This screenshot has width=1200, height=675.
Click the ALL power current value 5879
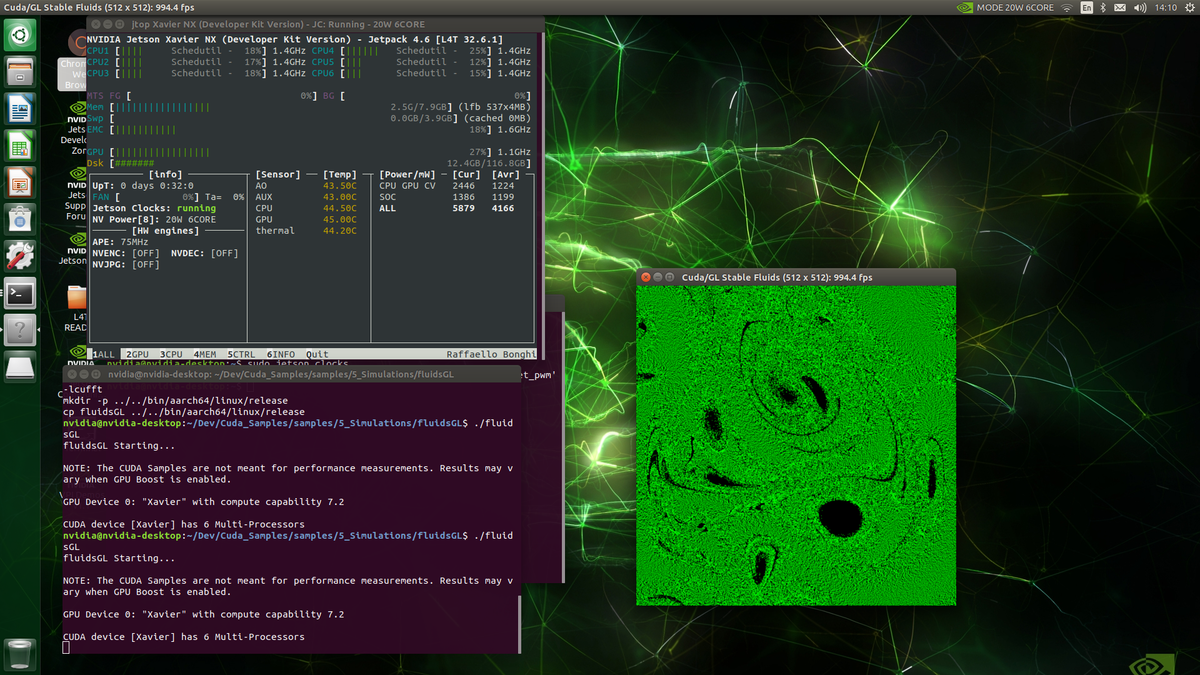[x=464, y=208]
